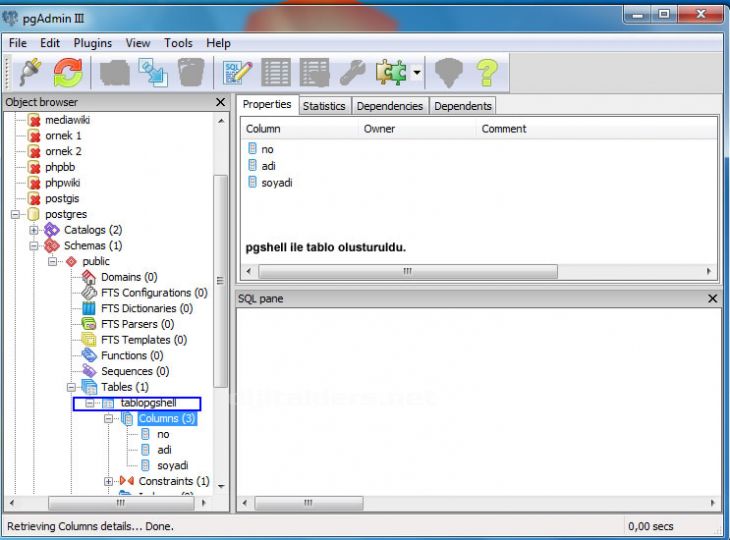Select FTS Configurations (0) node
Viewport: 730px width, 540px height.
(x=154, y=293)
